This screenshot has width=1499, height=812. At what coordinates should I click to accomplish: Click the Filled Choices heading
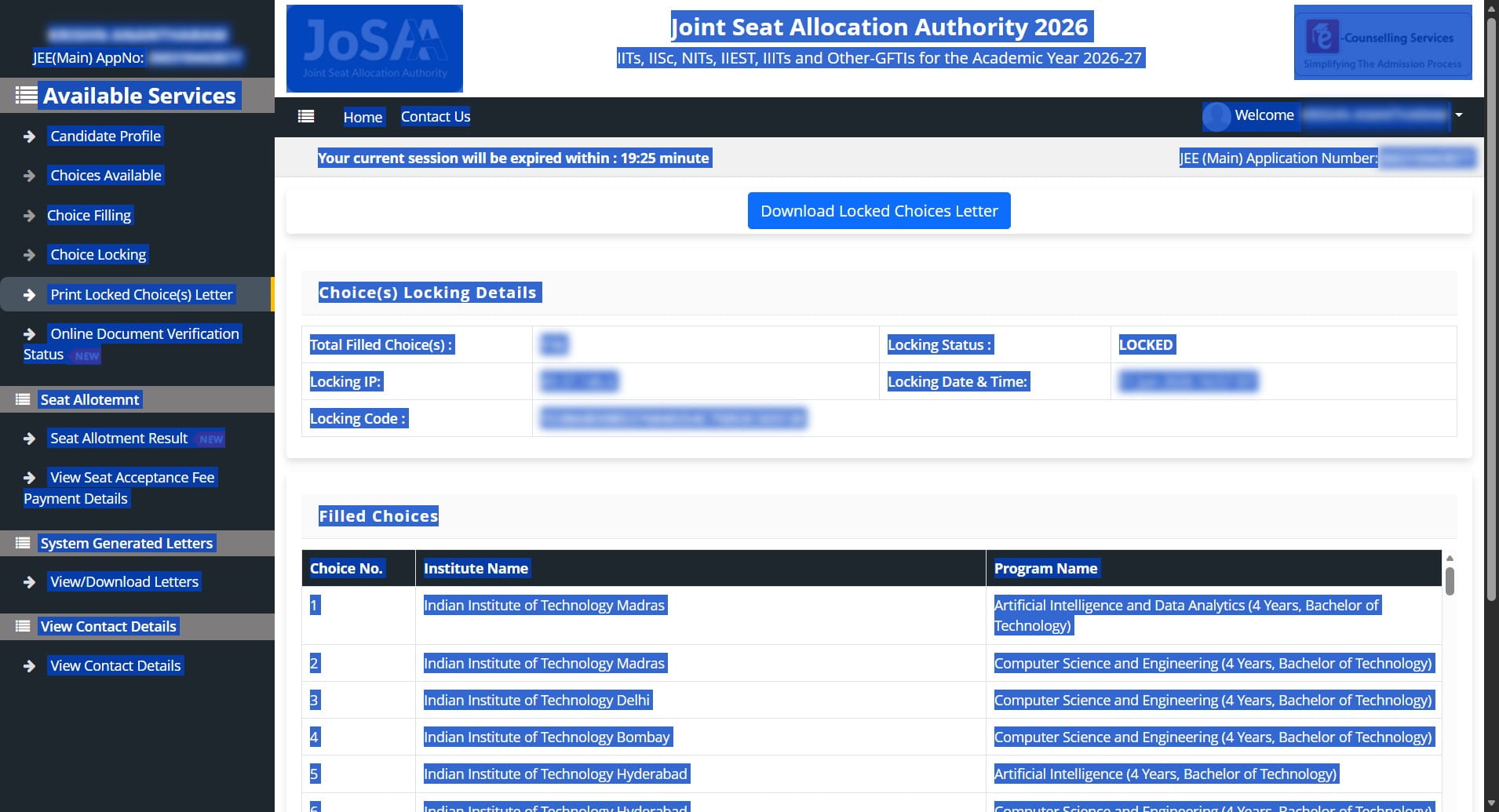[x=378, y=516]
